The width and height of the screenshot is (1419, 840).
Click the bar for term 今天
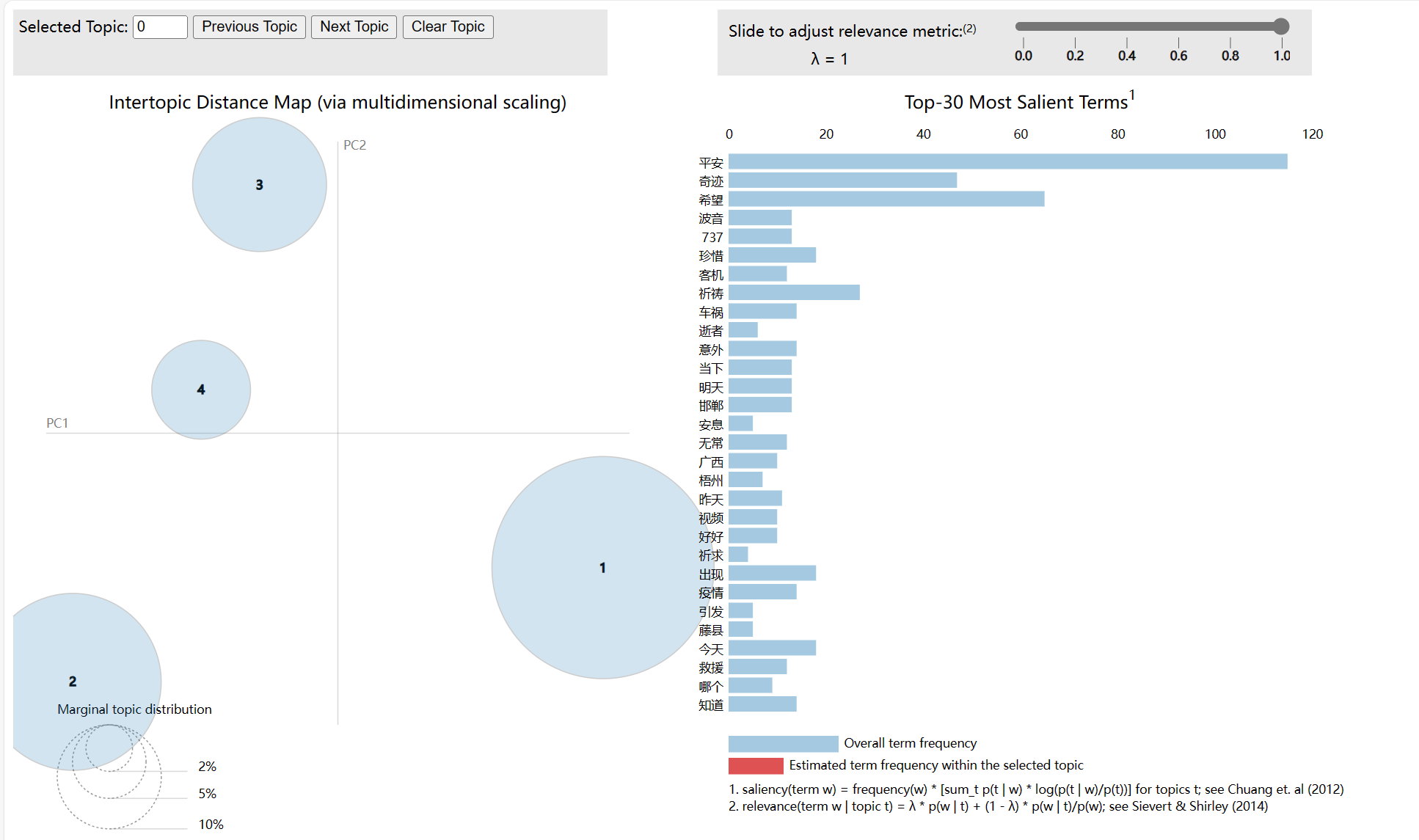pyautogui.click(x=772, y=648)
